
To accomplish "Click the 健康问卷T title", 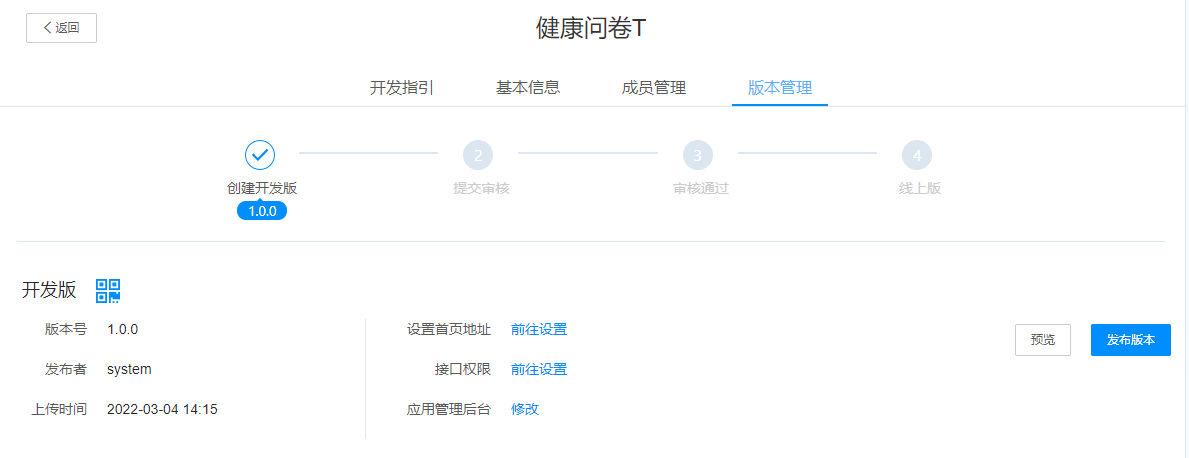I will tap(591, 28).
